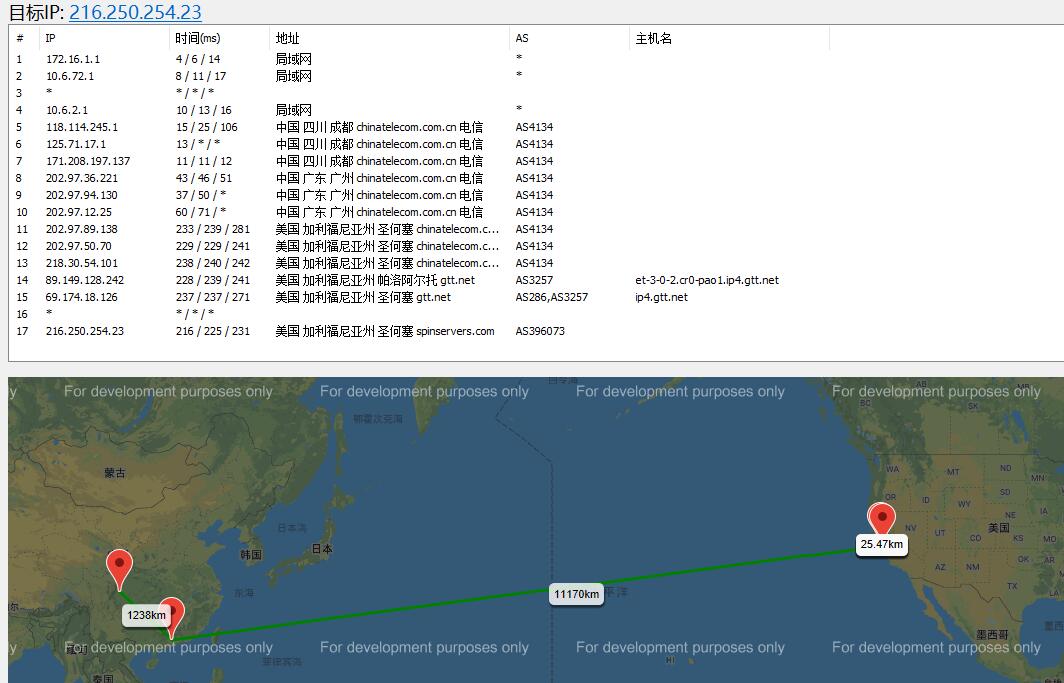Click the 日本 label on the map
The width and height of the screenshot is (1064, 683).
[321, 549]
